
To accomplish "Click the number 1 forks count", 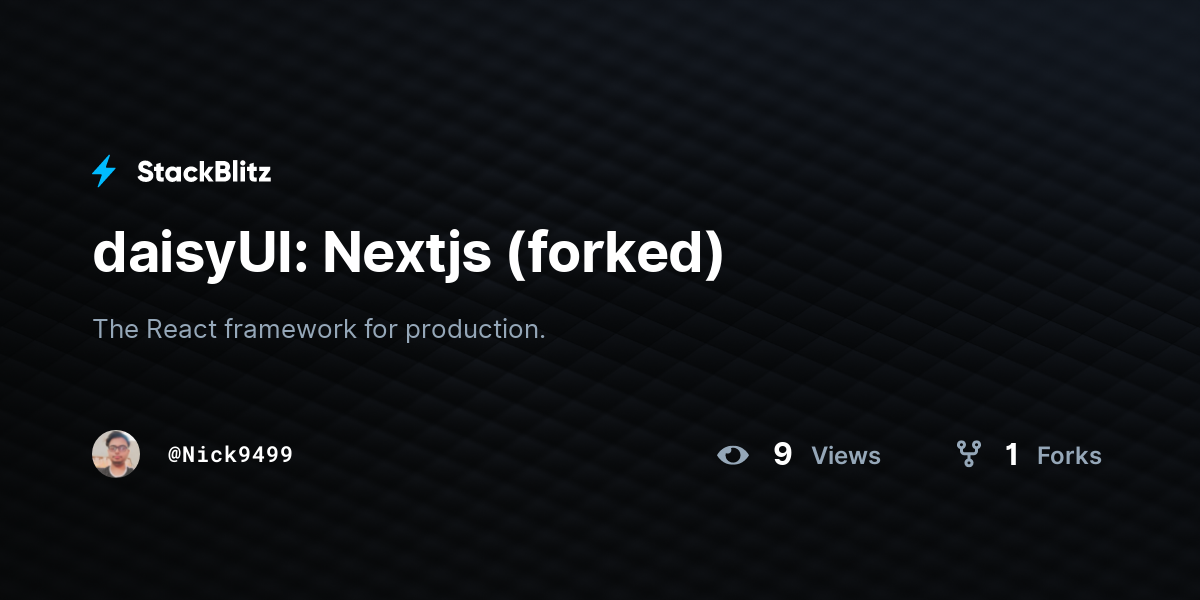I will (x=1012, y=455).
